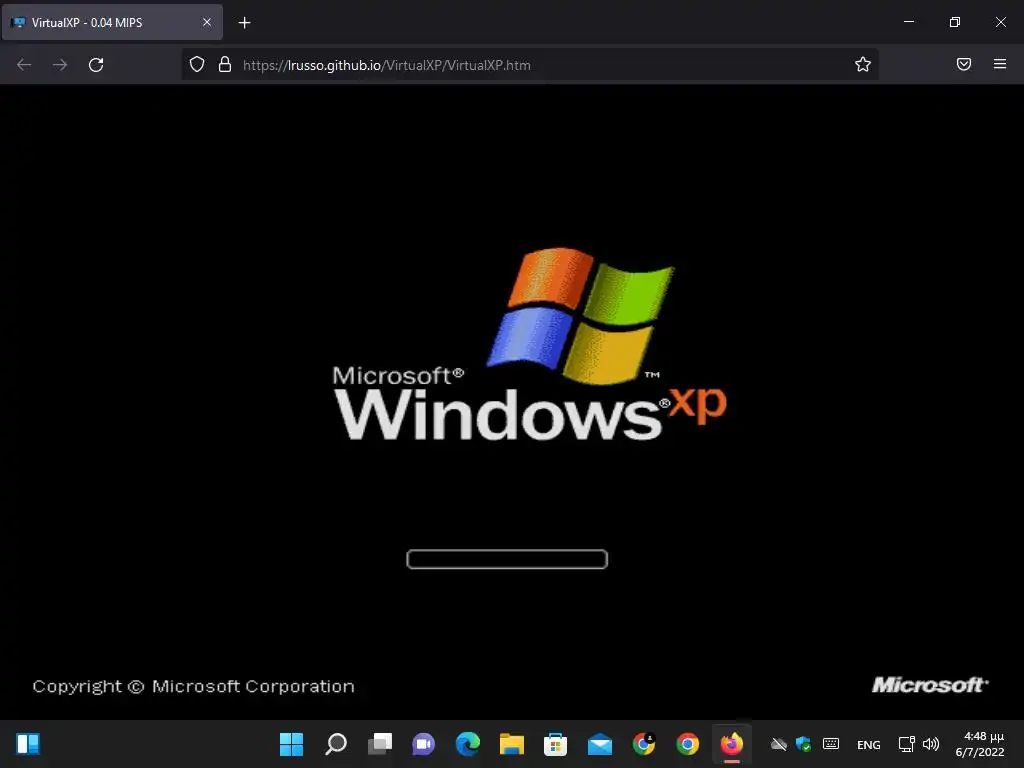Open network settings tray icon
Screen dimensions: 1024x768
[906, 744]
